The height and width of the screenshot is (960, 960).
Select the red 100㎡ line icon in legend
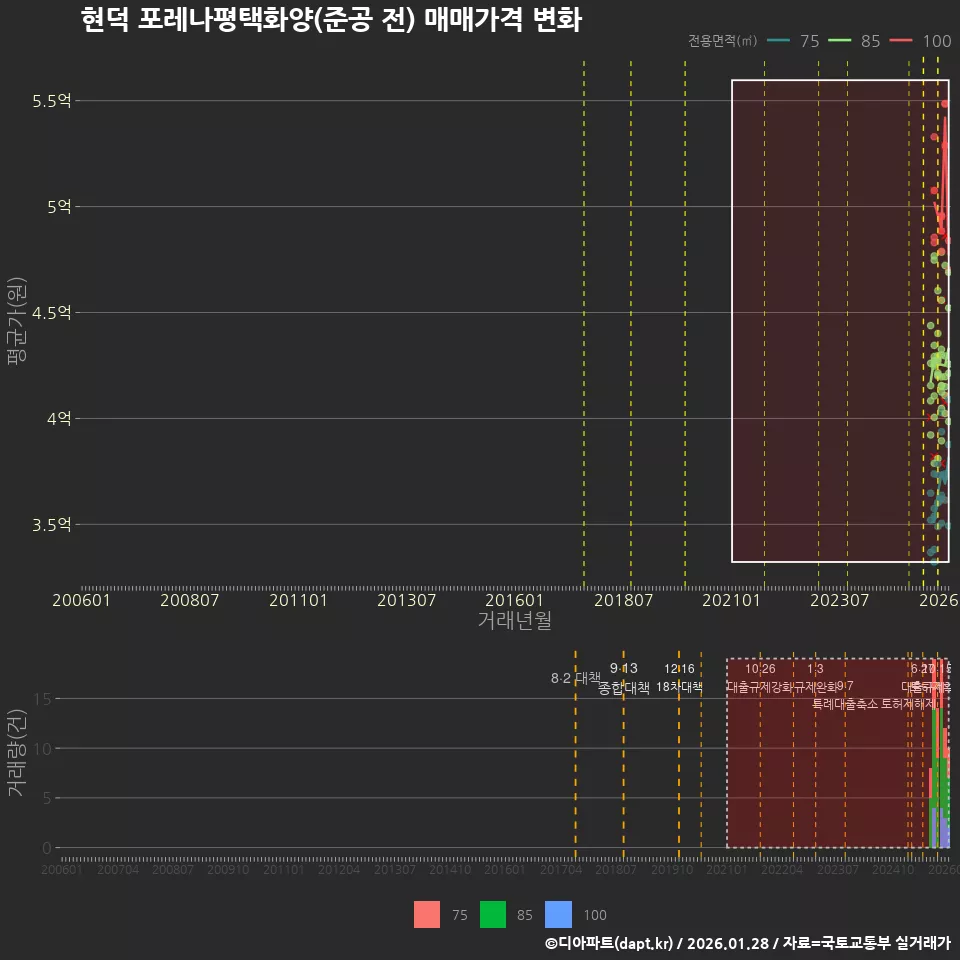(x=901, y=42)
